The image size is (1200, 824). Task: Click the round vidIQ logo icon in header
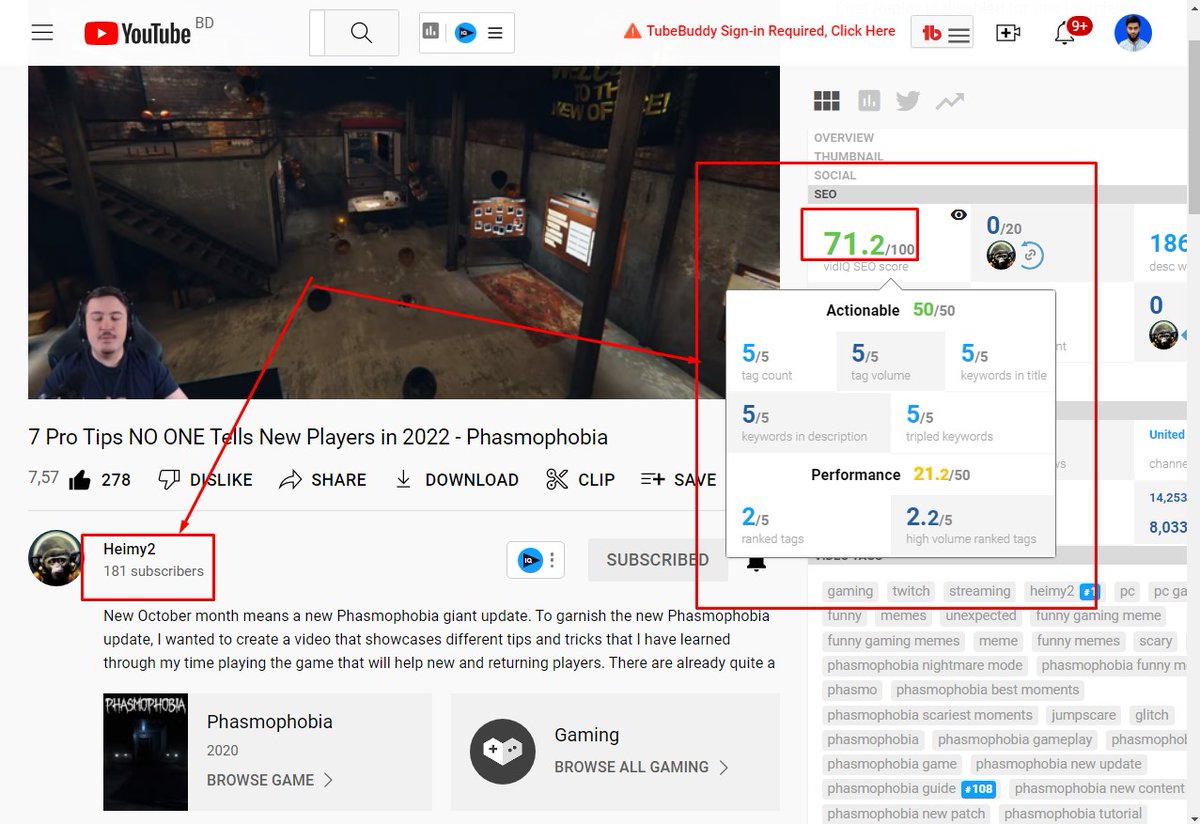click(465, 32)
